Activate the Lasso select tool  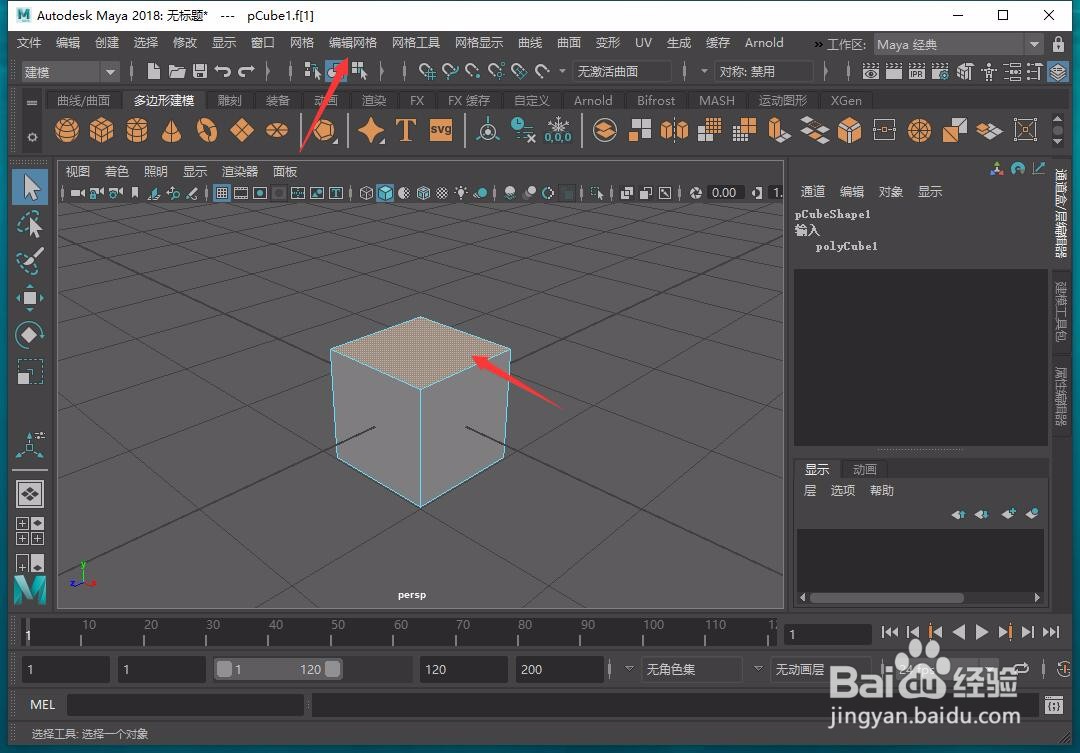[30, 225]
